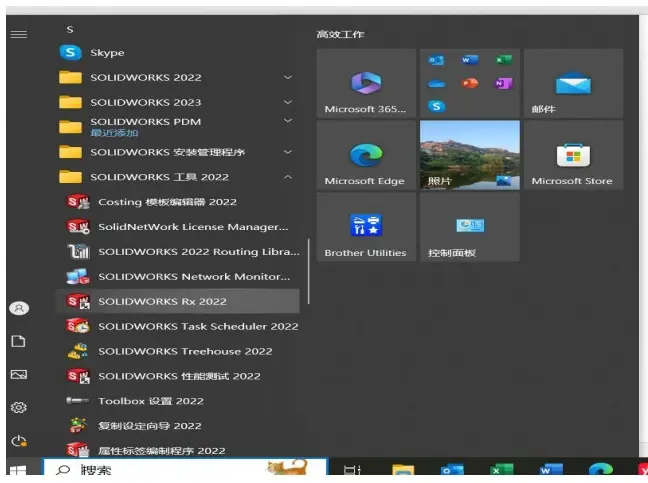This screenshot has height=483, width=648.
Task: Open File Explorer from the taskbar
Action: click(x=403, y=470)
